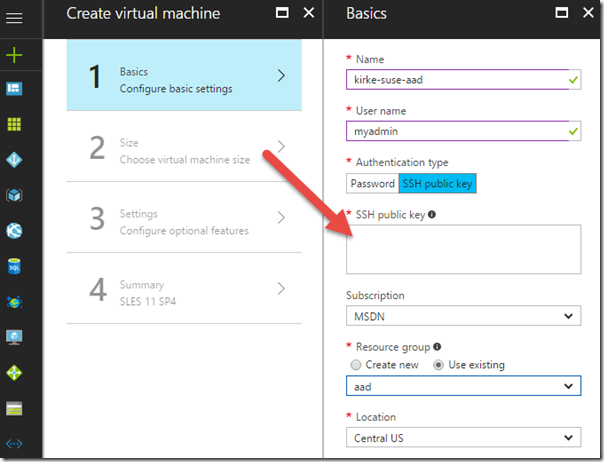Viewport: 604px width, 462px height.
Task: Open step 3 Settings
Action: (184, 217)
